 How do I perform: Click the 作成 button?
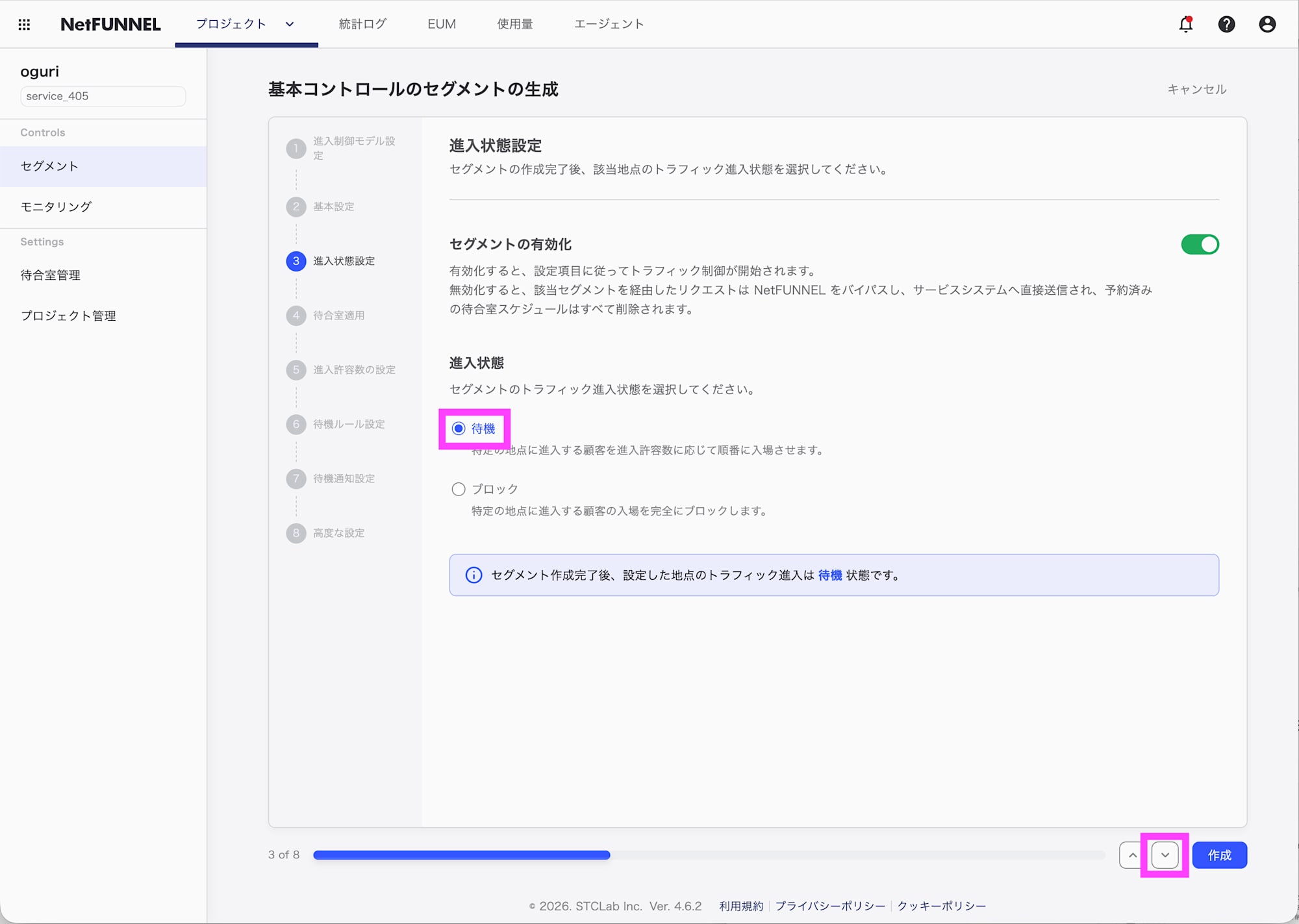(x=1219, y=855)
